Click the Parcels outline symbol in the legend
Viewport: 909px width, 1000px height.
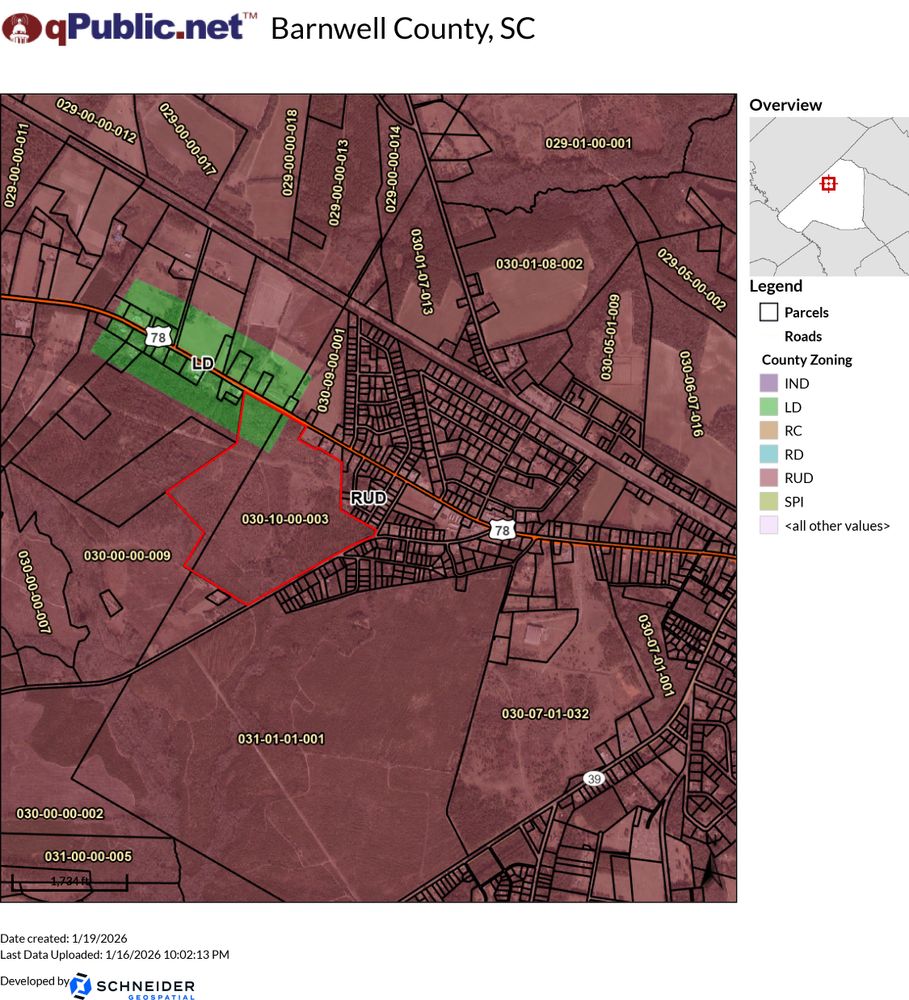tap(768, 312)
